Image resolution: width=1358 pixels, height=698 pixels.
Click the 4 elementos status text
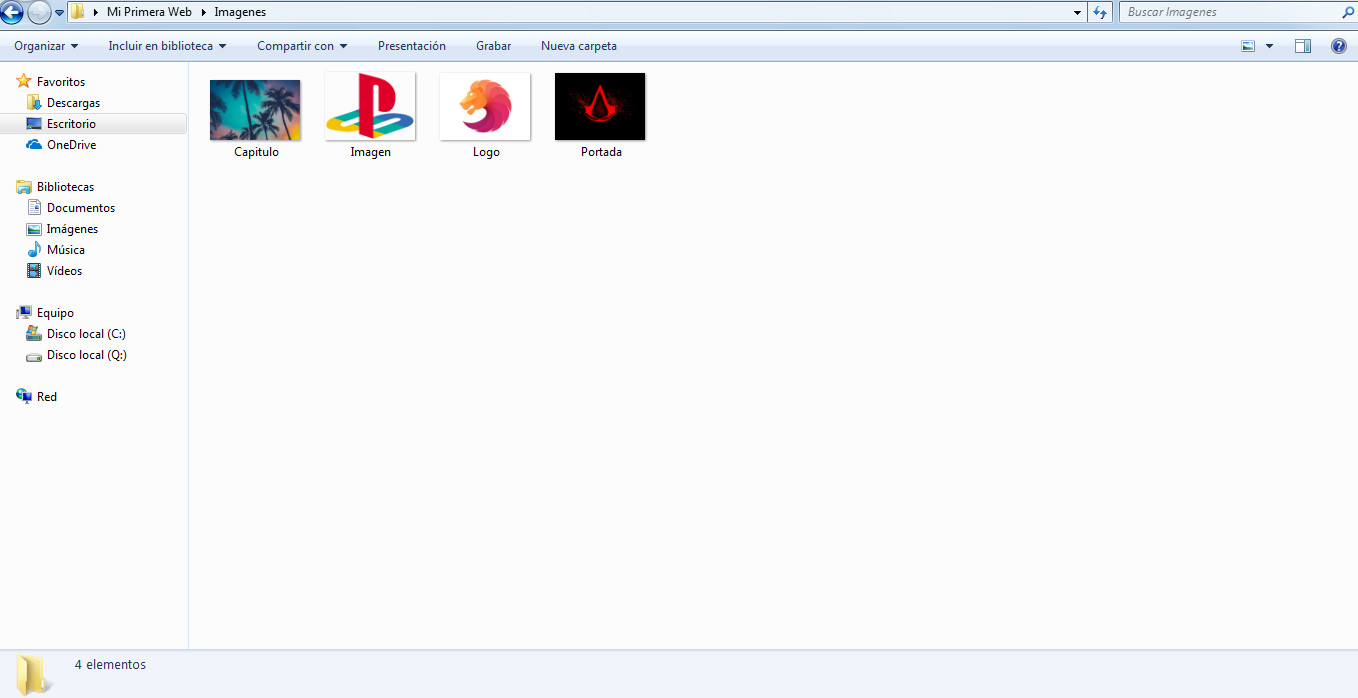click(x=110, y=664)
